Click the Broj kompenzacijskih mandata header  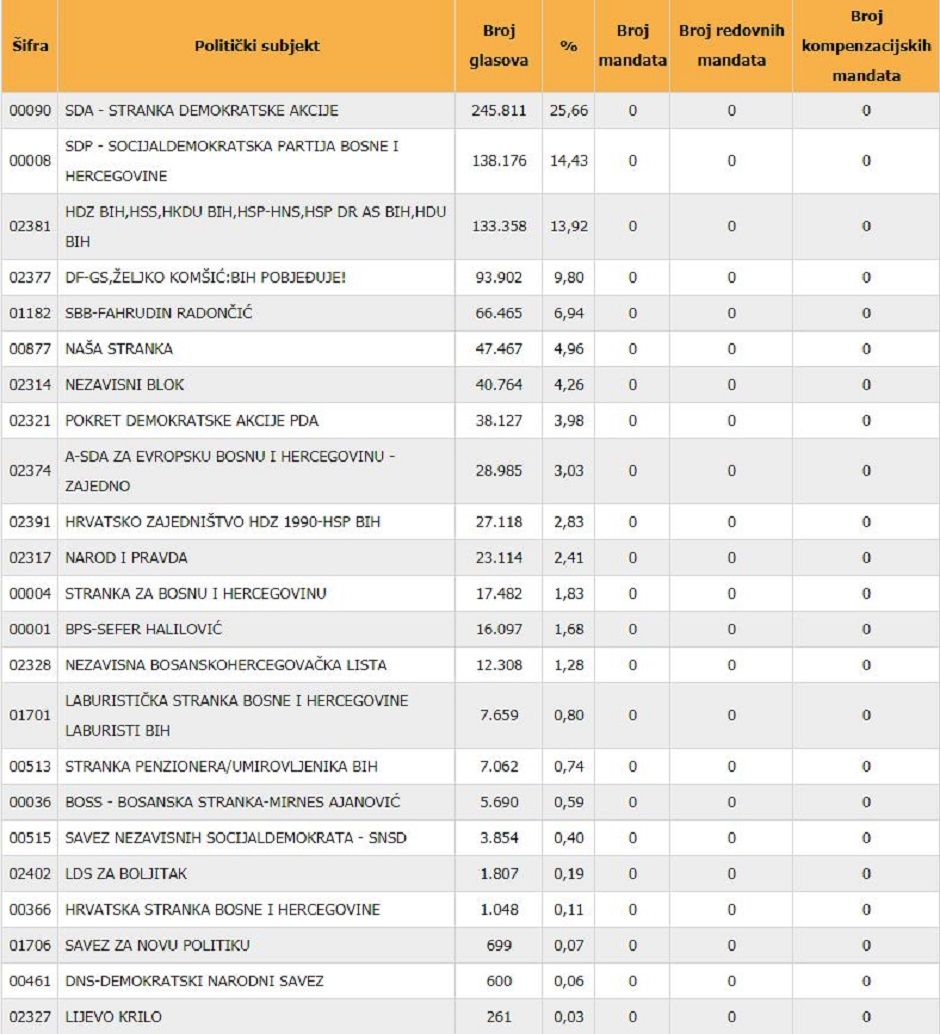click(866, 46)
